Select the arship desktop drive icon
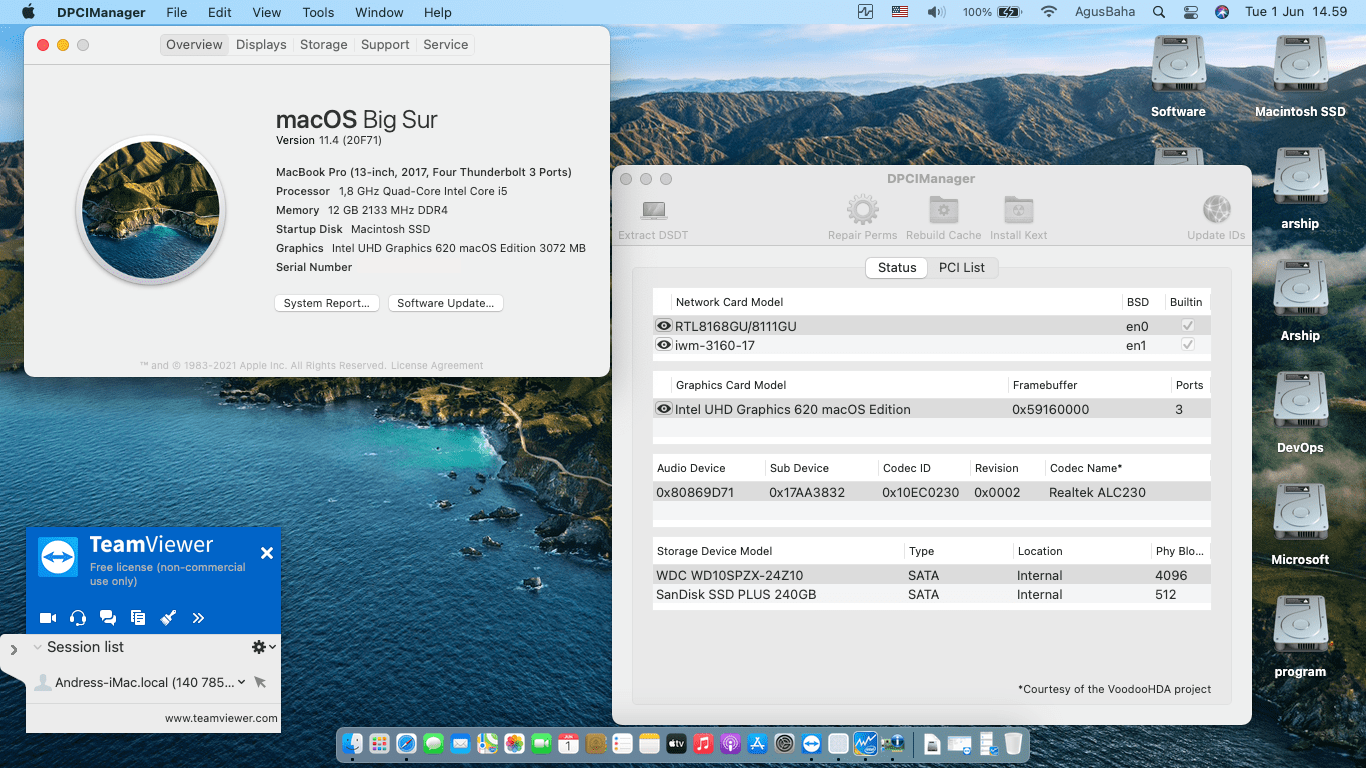The image size is (1366, 768). 1300,177
